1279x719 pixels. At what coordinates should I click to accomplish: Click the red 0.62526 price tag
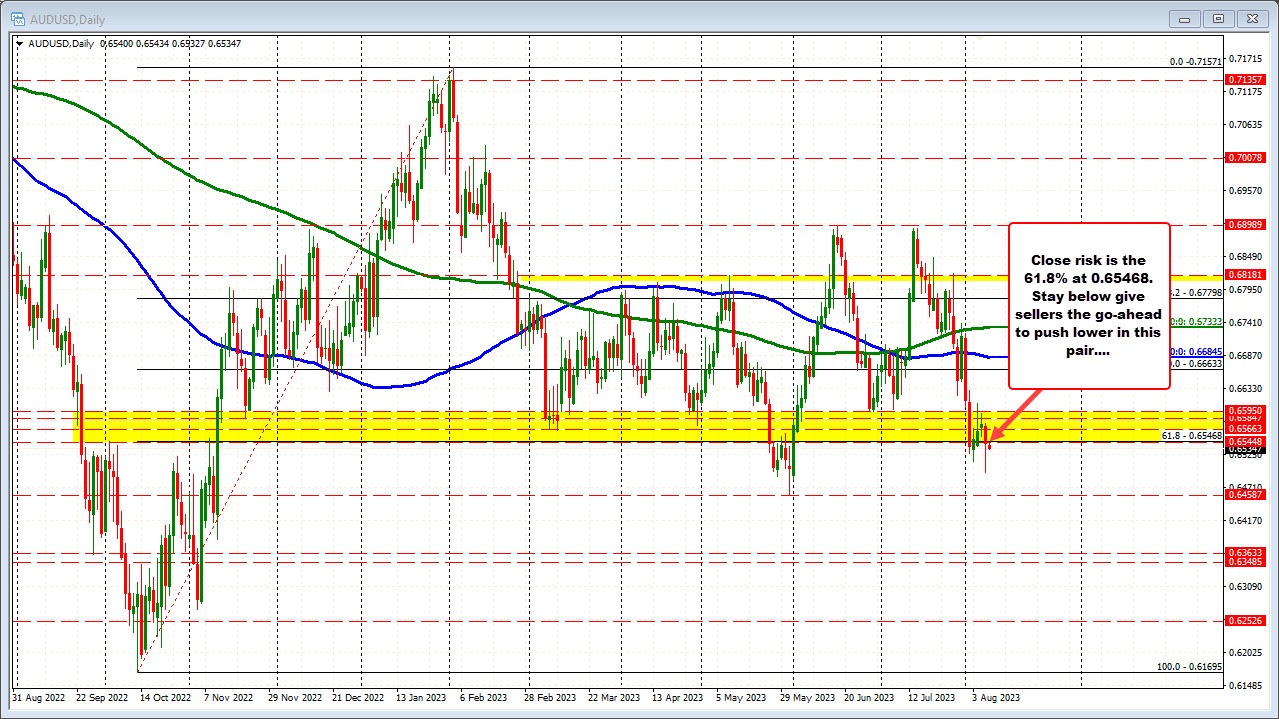(x=1245, y=619)
